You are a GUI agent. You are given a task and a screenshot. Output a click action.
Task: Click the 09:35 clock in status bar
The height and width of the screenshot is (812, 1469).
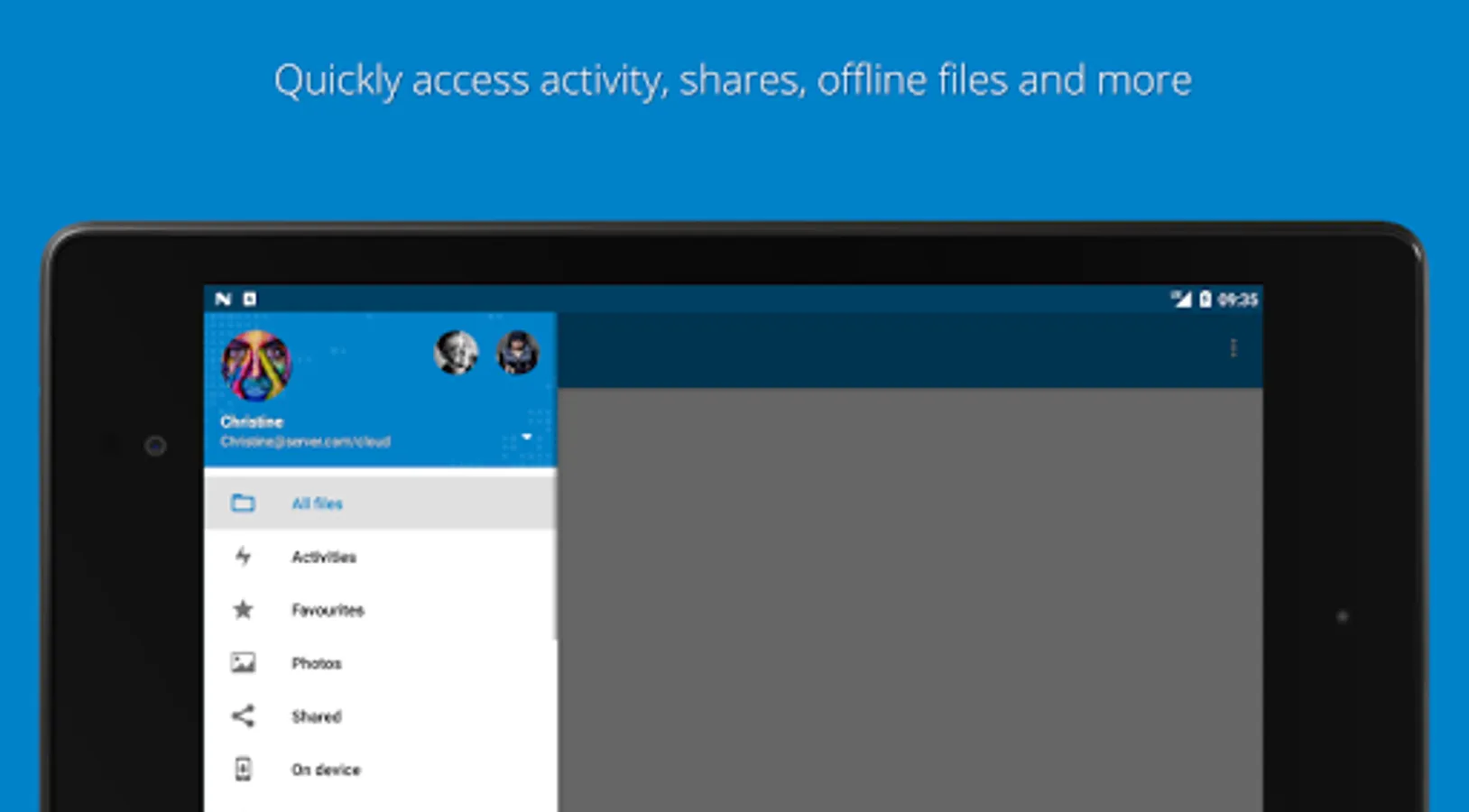click(x=1237, y=300)
